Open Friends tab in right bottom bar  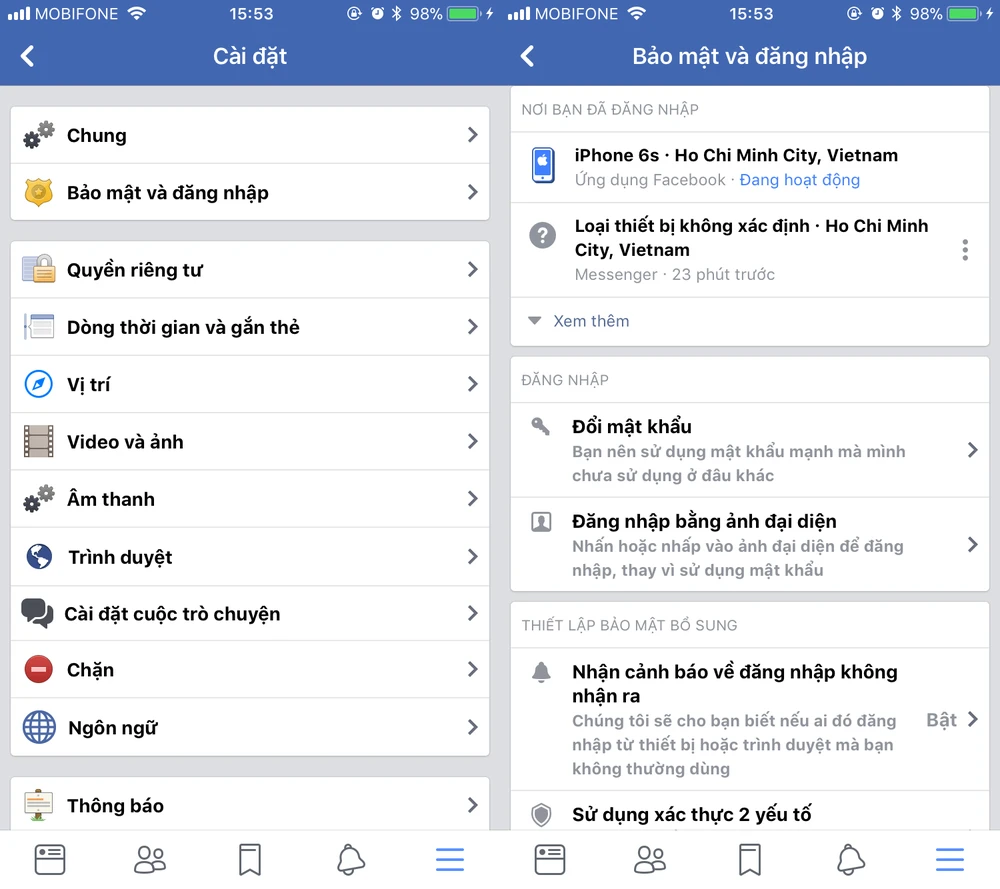pos(650,860)
